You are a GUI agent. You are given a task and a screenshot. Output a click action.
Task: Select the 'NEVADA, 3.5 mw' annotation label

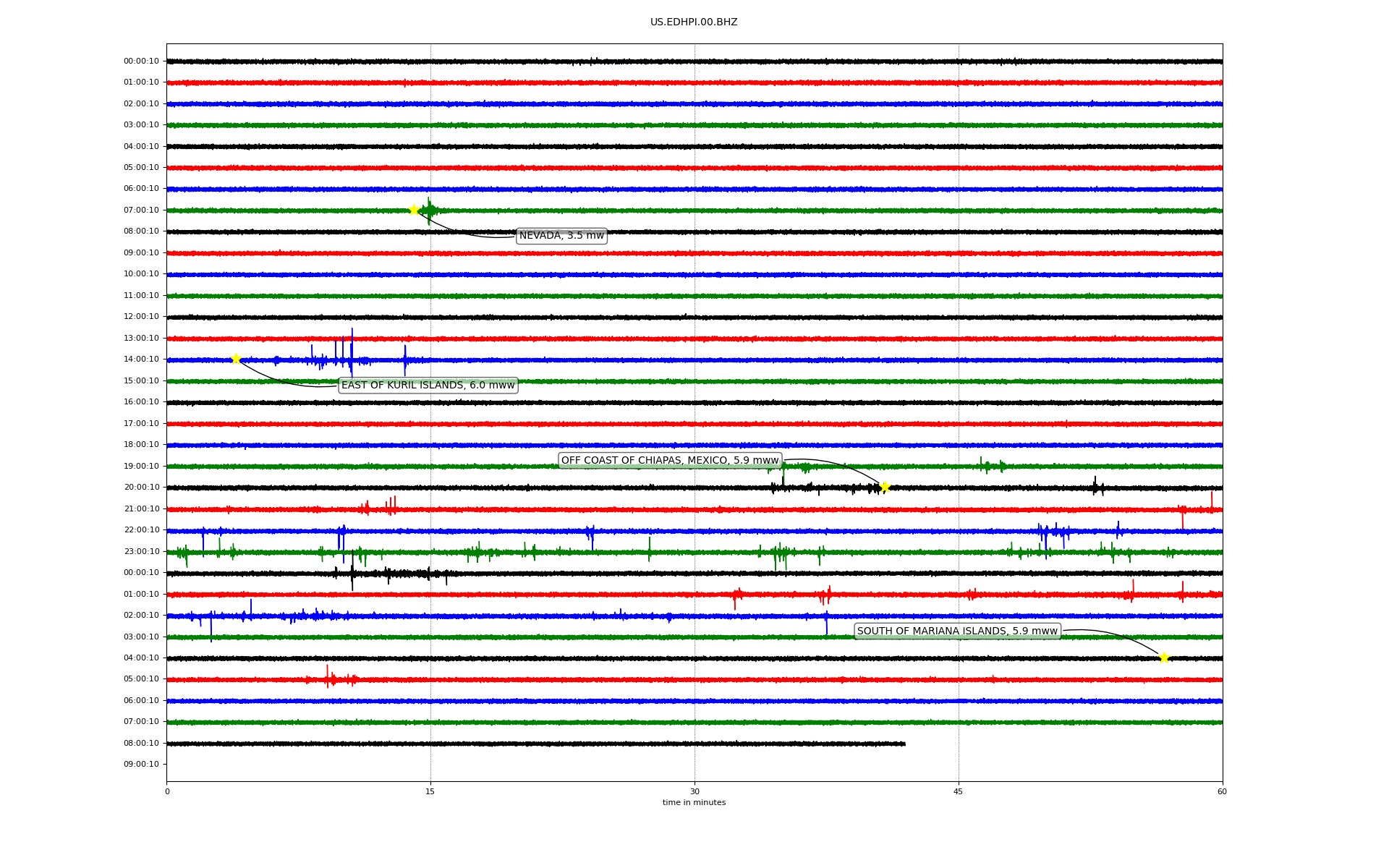click(561, 236)
